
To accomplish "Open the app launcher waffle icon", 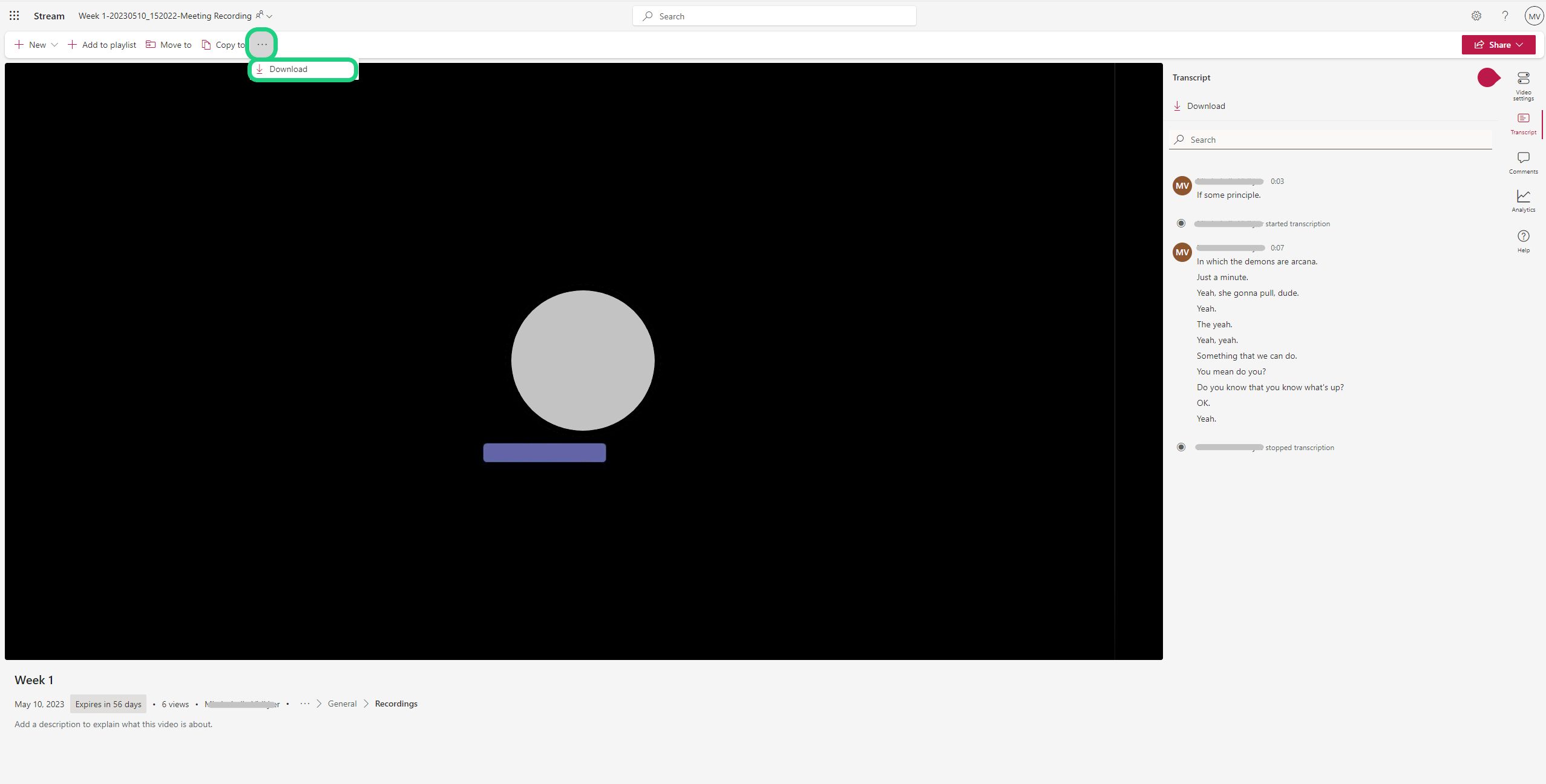I will click(15, 16).
